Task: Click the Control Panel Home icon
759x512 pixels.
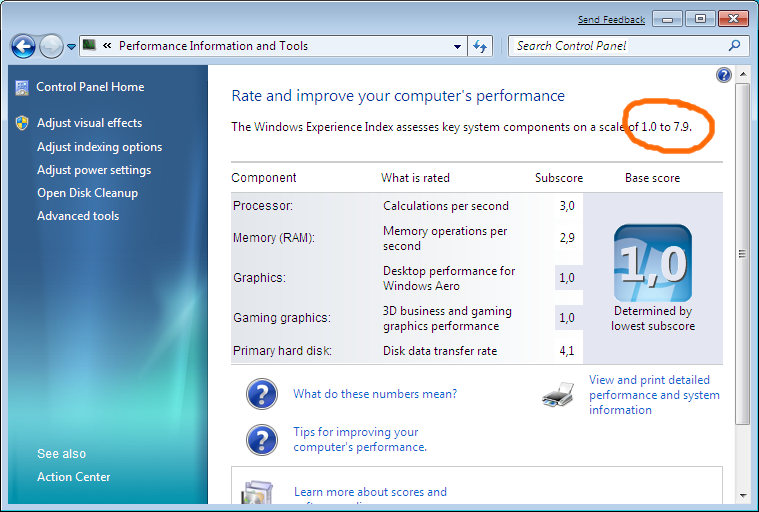Action: 22,88
